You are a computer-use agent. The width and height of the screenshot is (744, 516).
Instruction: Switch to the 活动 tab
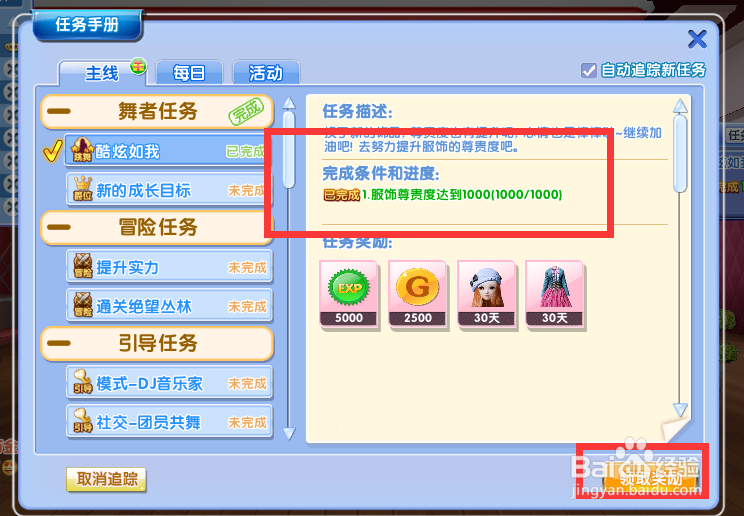[266, 73]
